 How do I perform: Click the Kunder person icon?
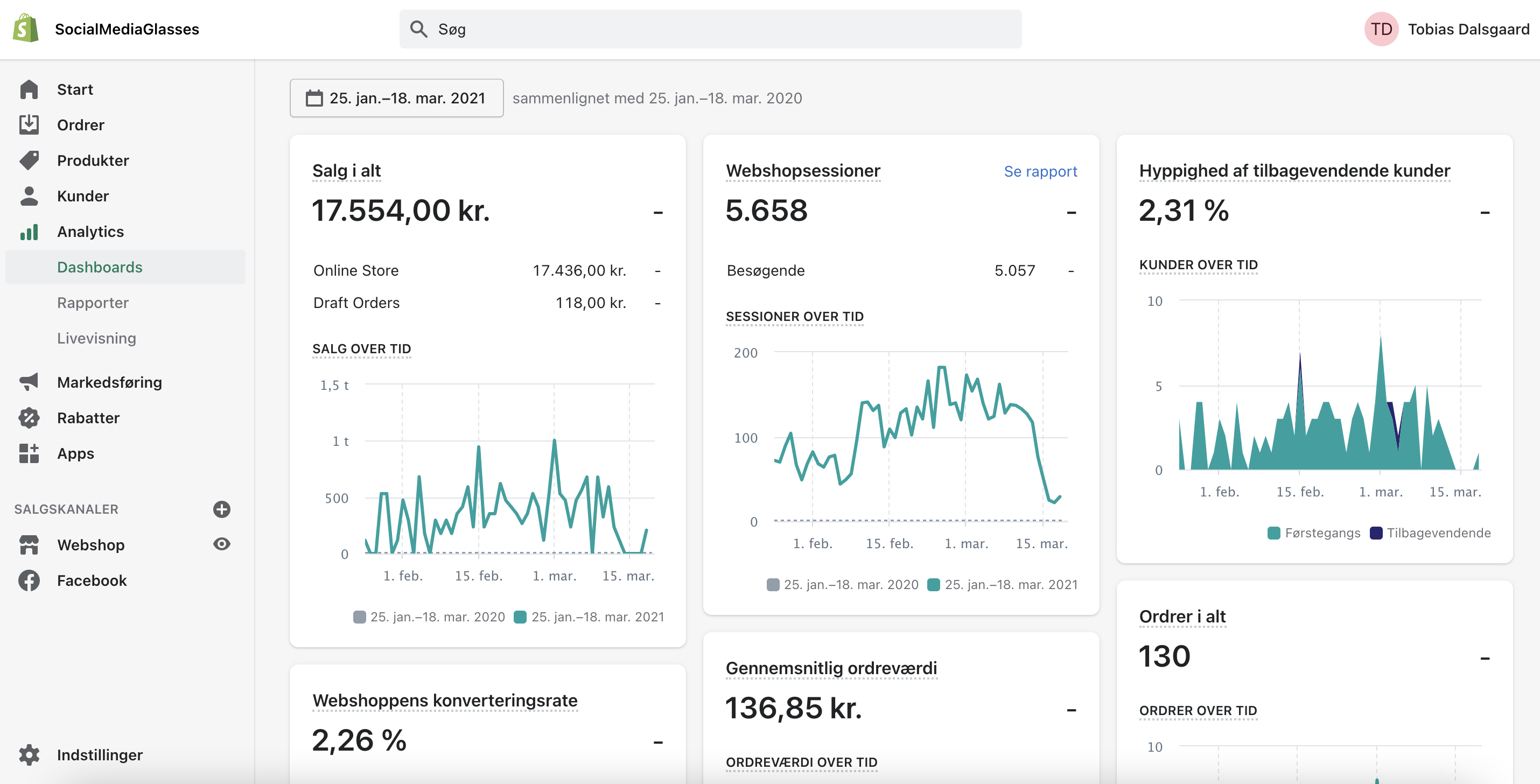coord(29,195)
